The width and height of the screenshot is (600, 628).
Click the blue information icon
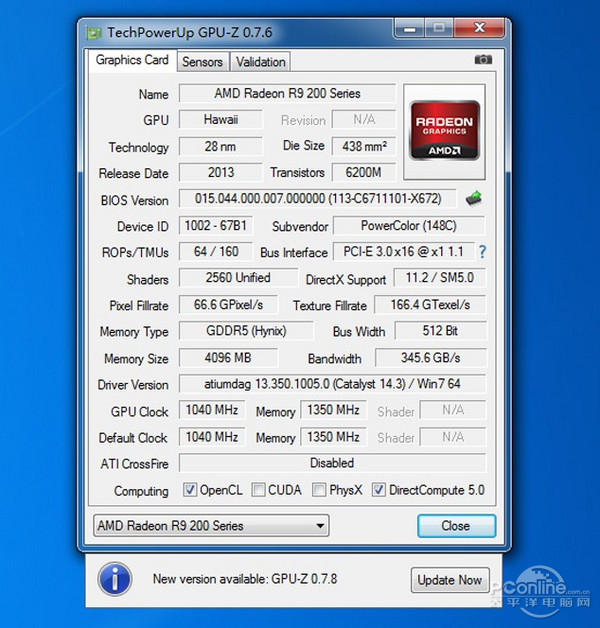pos(115,579)
